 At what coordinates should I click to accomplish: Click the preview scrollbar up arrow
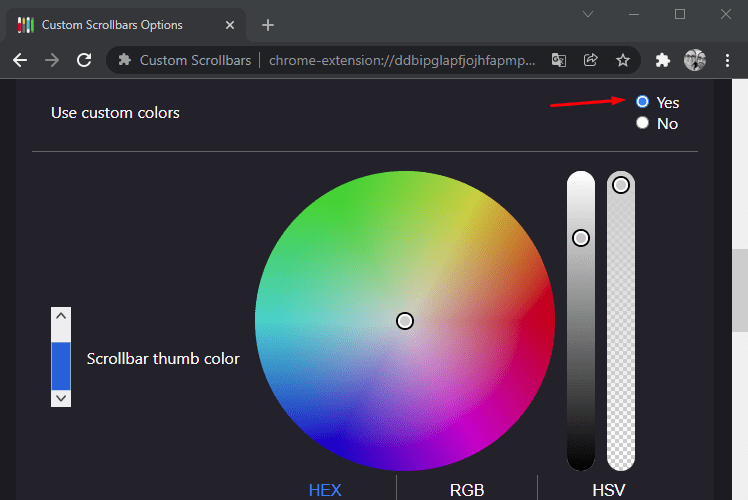click(x=61, y=316)
